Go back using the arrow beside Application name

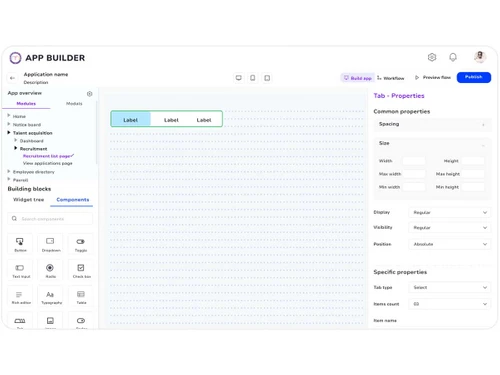tap(12, 78)
